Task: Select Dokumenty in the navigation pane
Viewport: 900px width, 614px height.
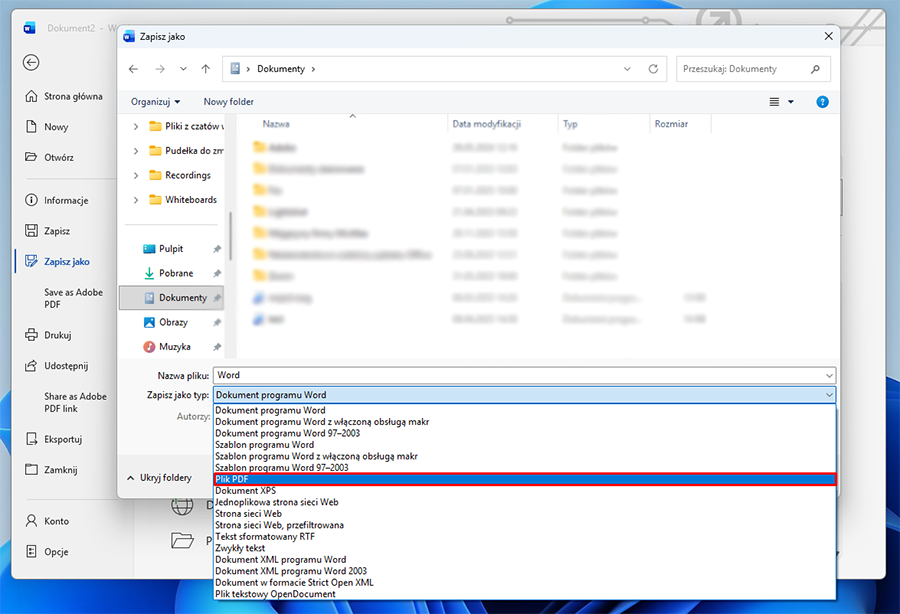Action: 171,298
